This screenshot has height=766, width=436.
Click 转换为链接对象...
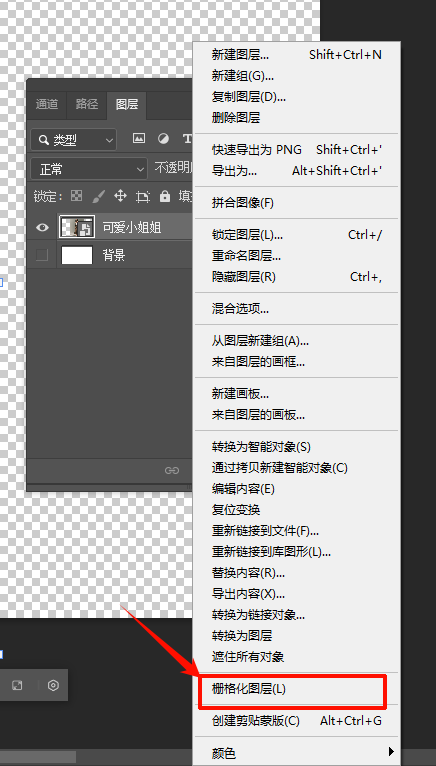pos(297,615)
